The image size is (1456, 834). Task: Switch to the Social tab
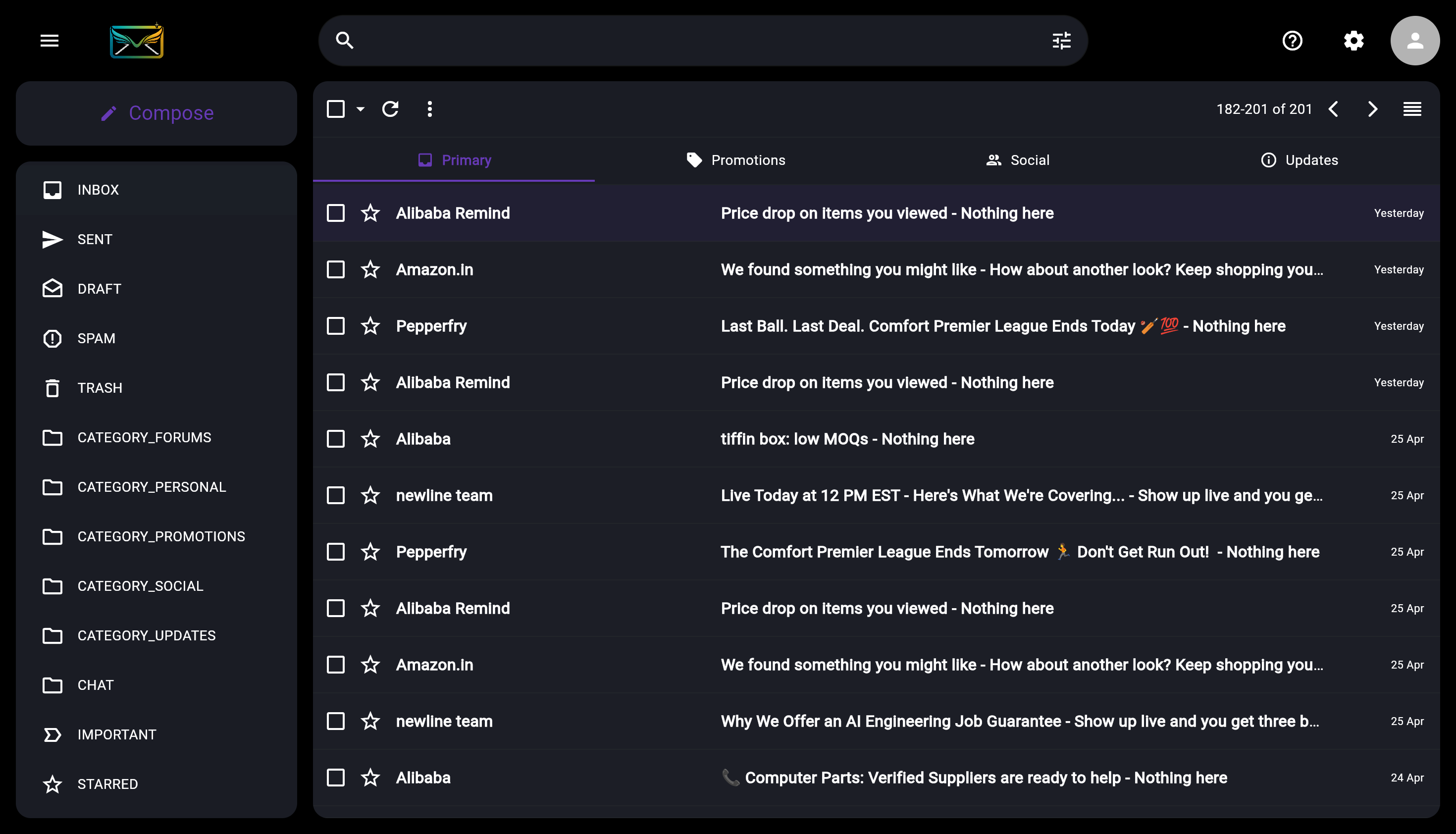coord(1017,160)
